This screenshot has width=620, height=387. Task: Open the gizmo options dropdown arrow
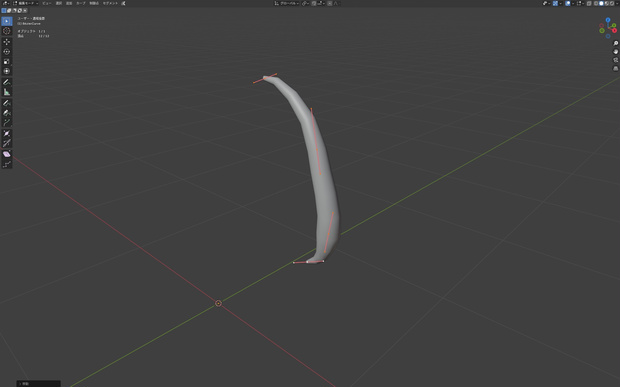561,3
